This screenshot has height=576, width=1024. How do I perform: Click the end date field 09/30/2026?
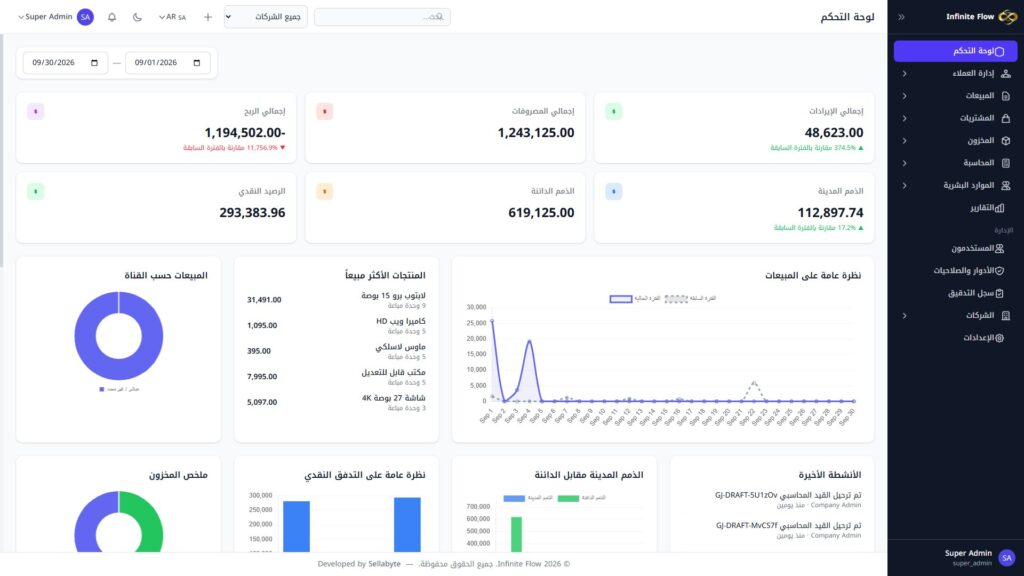[65, 63]
